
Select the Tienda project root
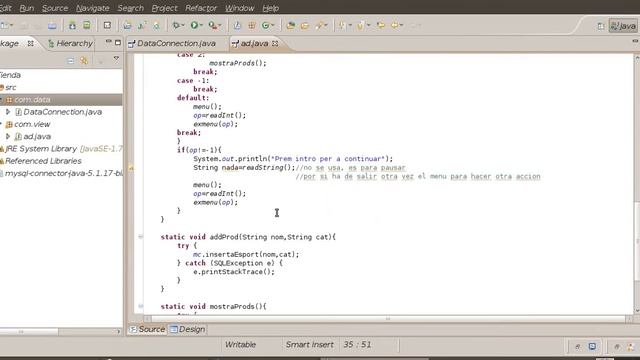pos(10,75)
